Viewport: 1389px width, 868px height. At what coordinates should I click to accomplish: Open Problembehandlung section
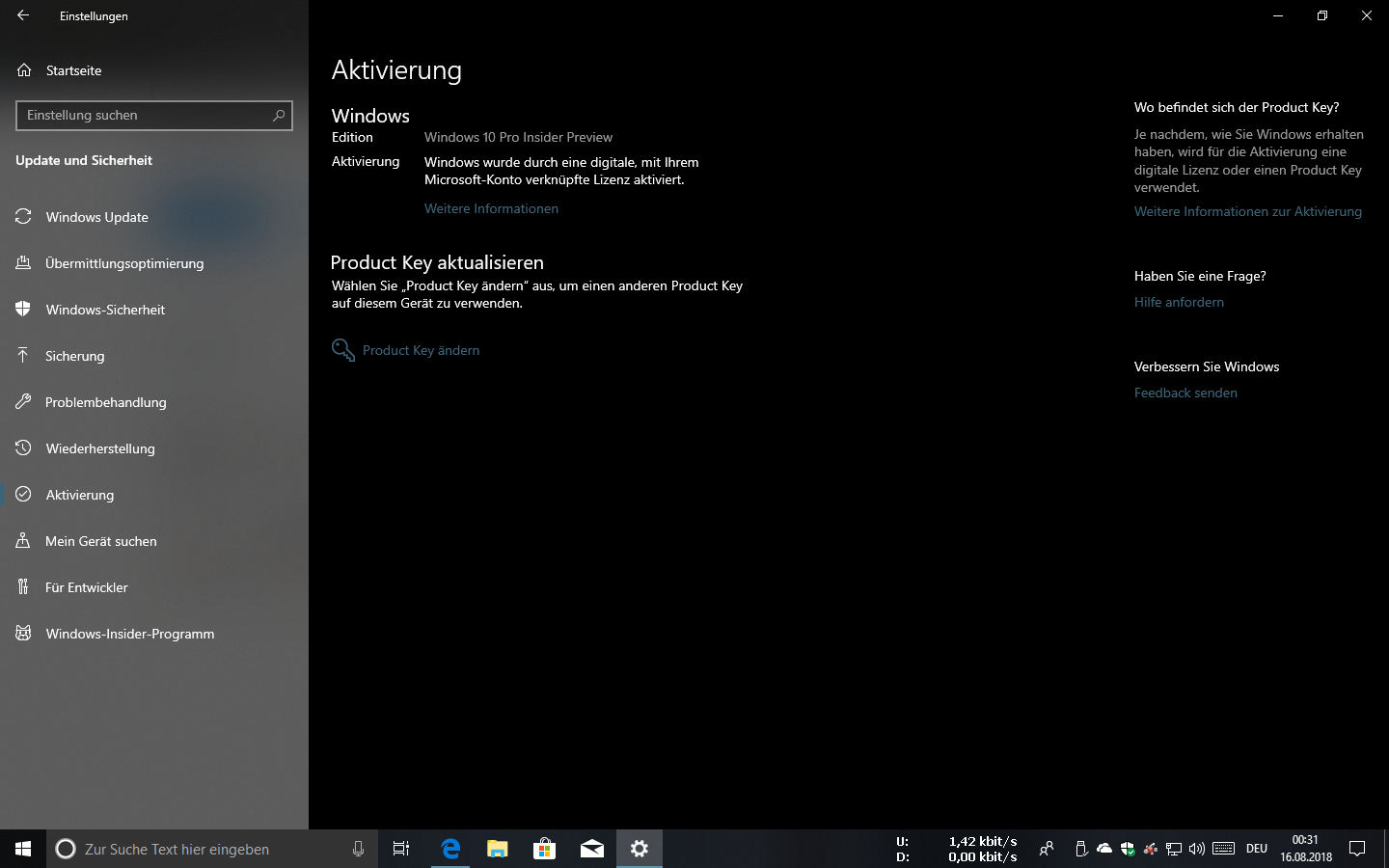pos(154,402)
